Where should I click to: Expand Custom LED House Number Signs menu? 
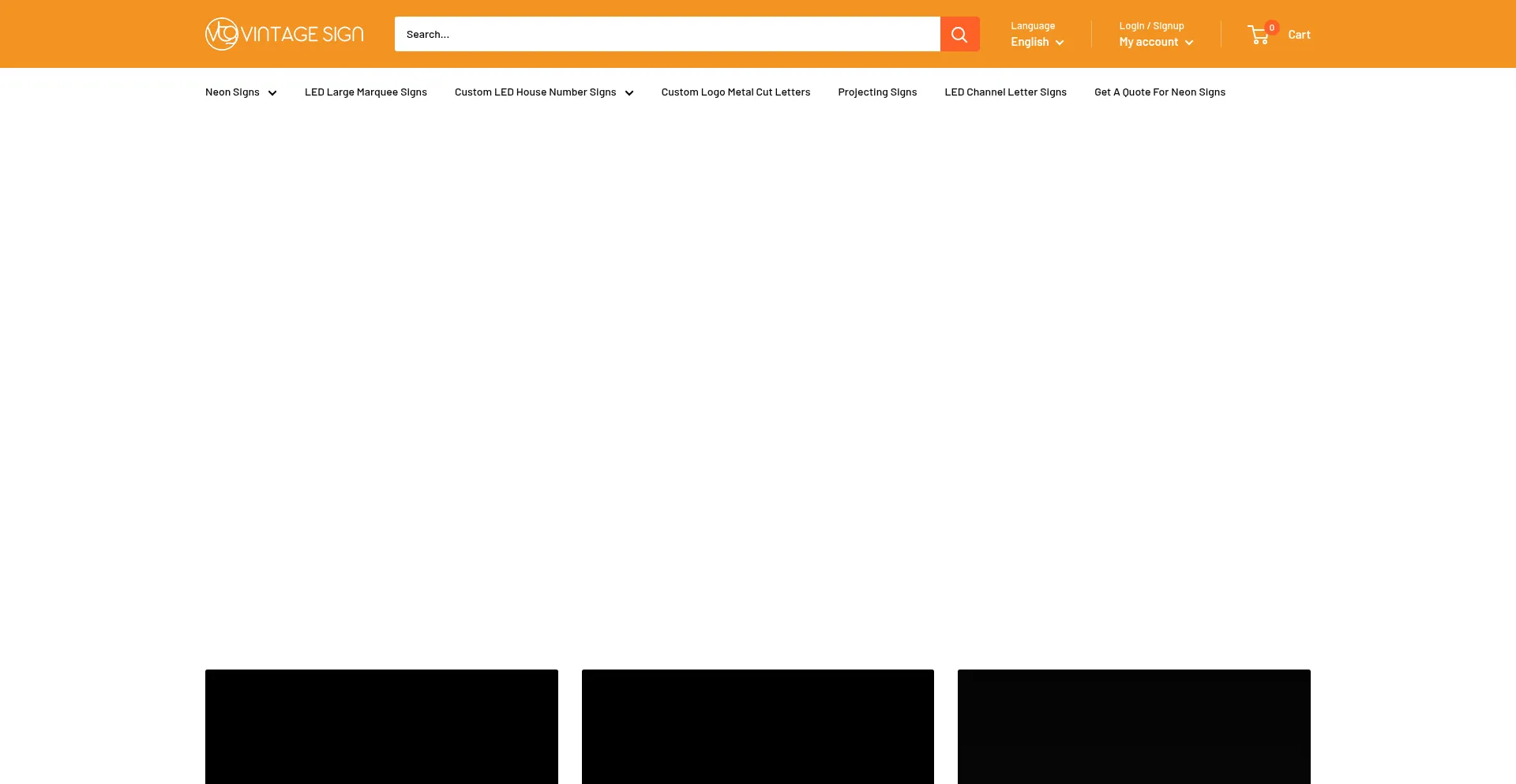click(x=544, y=92)
